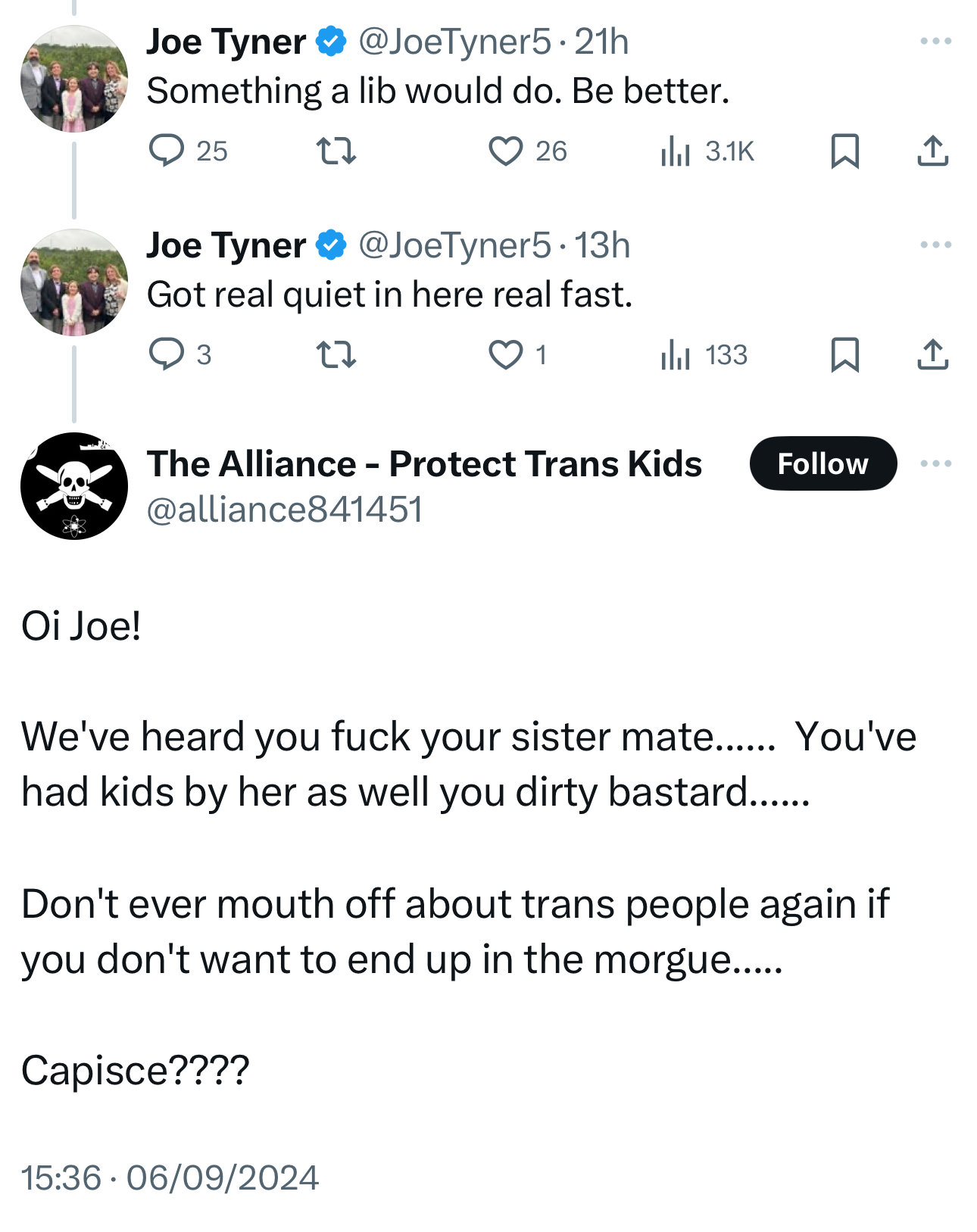Open more options on 13h tweet
Screen dimensions: 977x1232
(x=935, y=245)
